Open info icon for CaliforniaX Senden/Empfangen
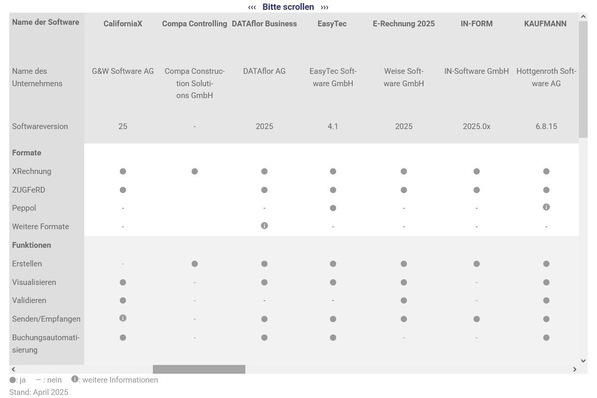Screen dimensions: 597x398 (123, 318)
